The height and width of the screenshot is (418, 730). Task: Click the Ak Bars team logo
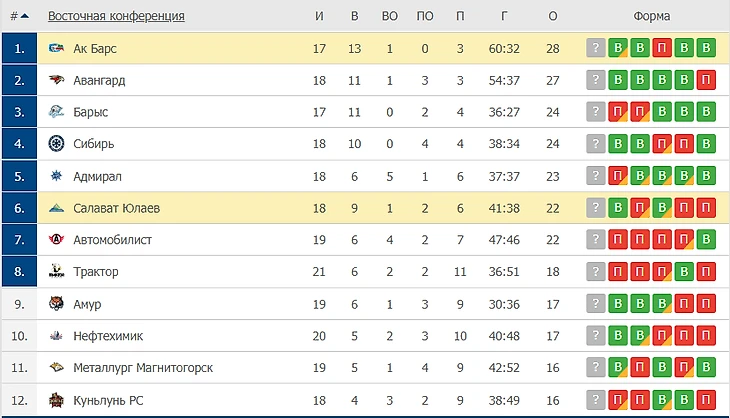[x=56, y=48]
